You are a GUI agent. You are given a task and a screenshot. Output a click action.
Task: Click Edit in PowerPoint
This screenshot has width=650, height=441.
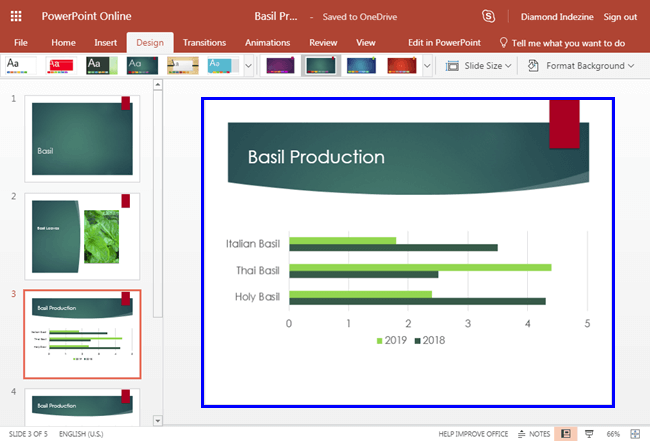click(444, 43)
